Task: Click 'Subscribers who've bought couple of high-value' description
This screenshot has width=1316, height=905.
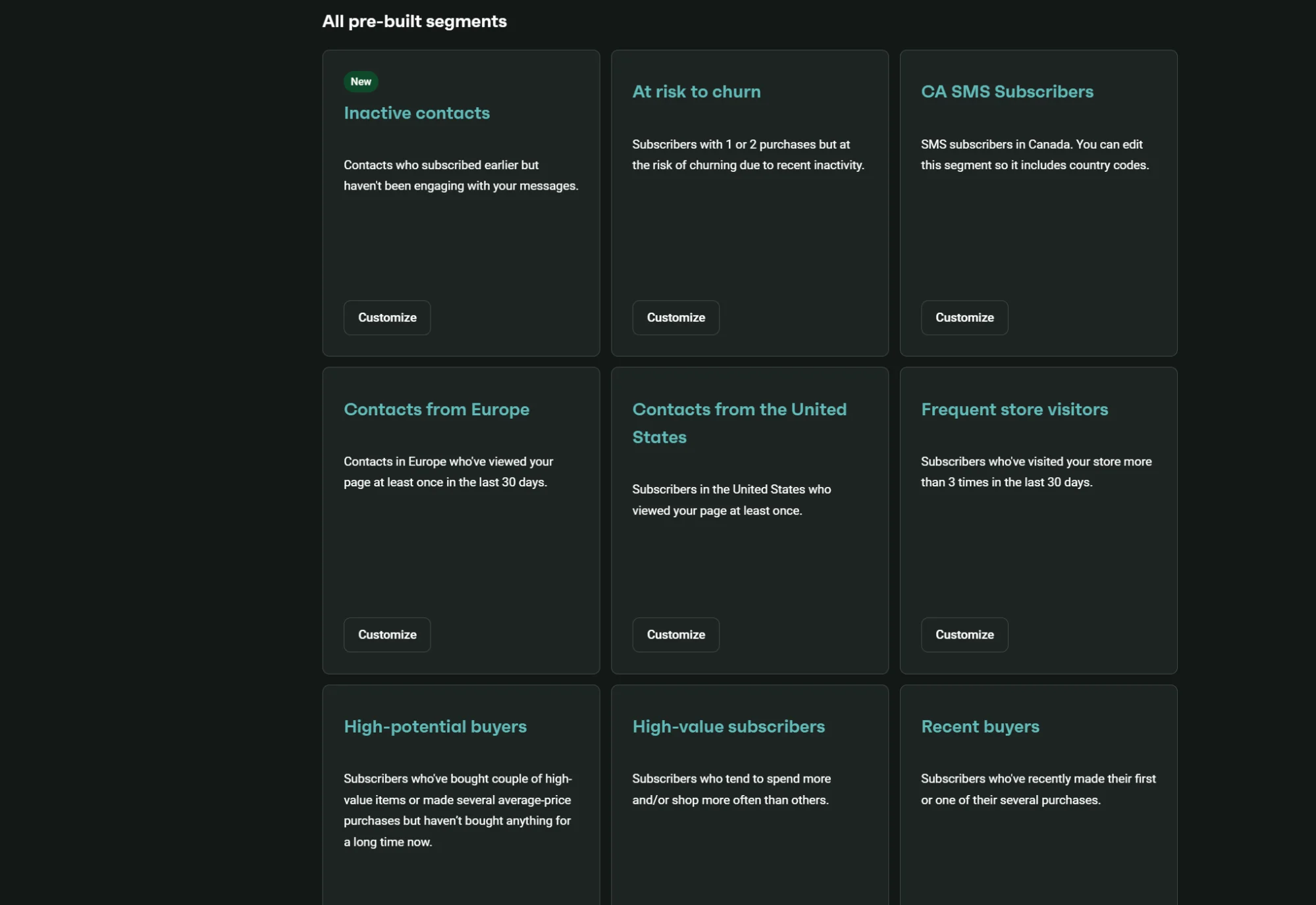Action: [458, 810]
